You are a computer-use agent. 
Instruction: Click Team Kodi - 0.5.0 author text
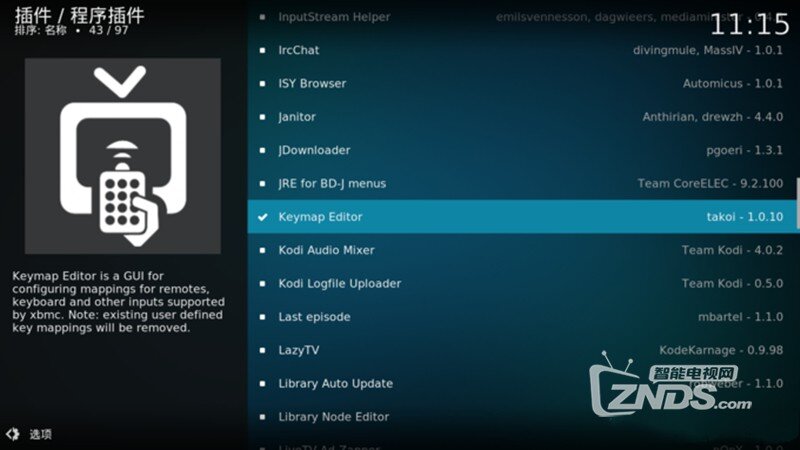[x=732, y=284]
